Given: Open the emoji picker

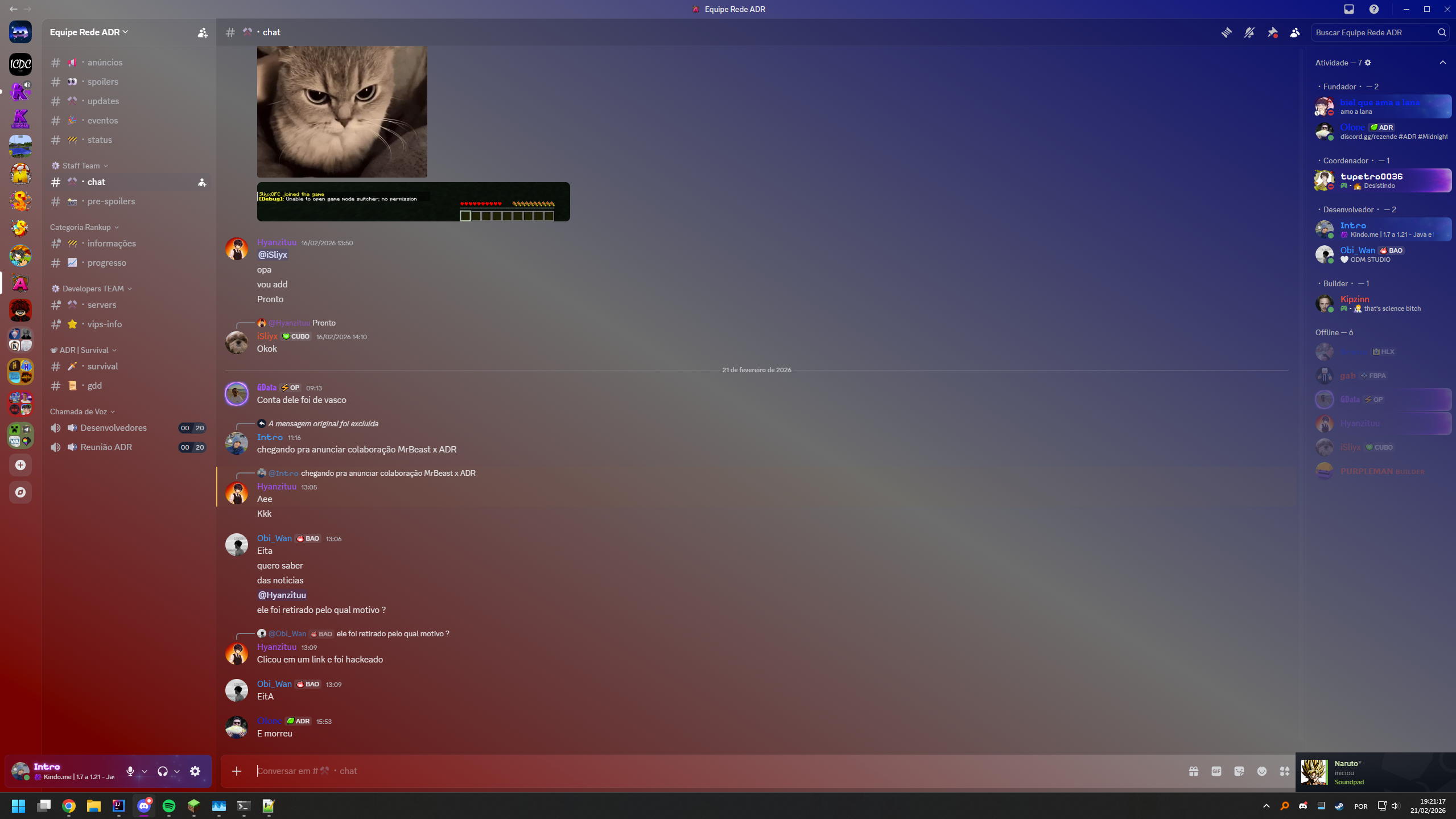Looking at the screenshot, I should pyautogui.click(x=1261, y=771).
